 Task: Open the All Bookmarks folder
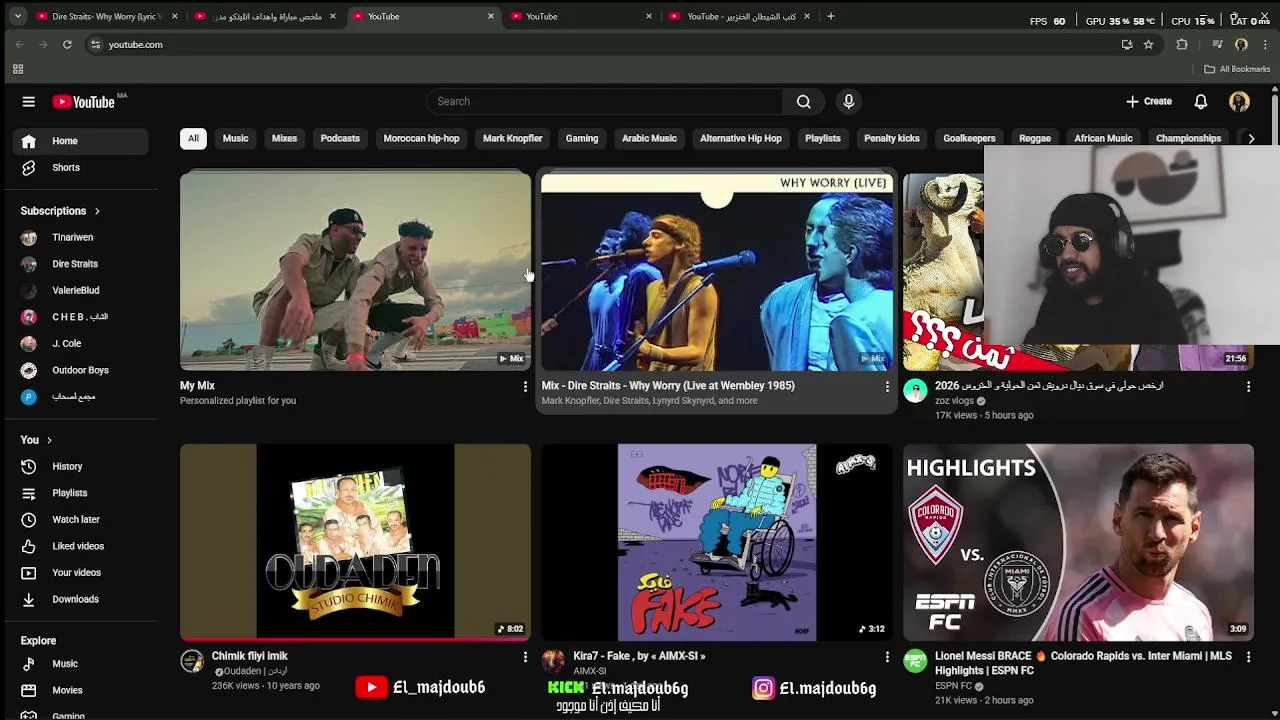coord(1237,69)
